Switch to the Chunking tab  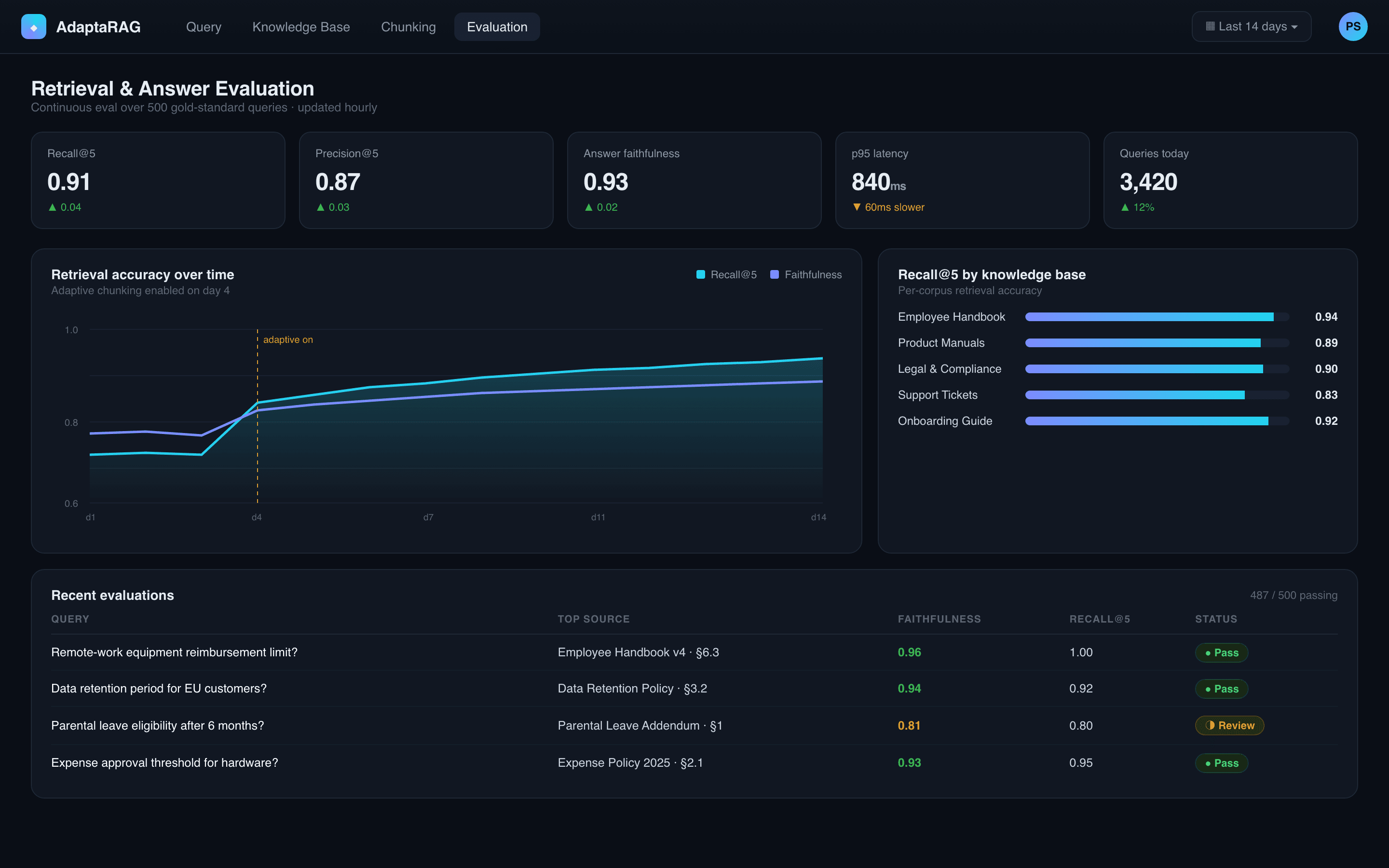[x=409, y=27]
